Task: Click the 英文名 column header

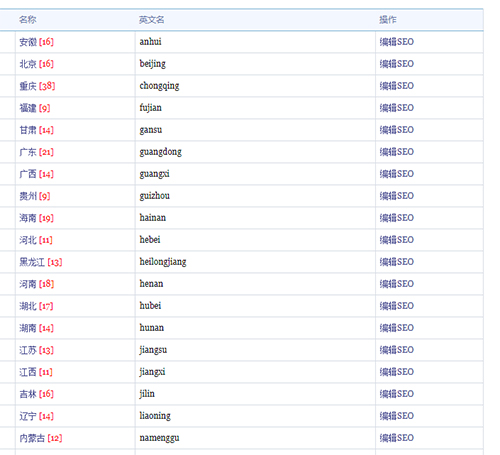Action: coord(152,20)
